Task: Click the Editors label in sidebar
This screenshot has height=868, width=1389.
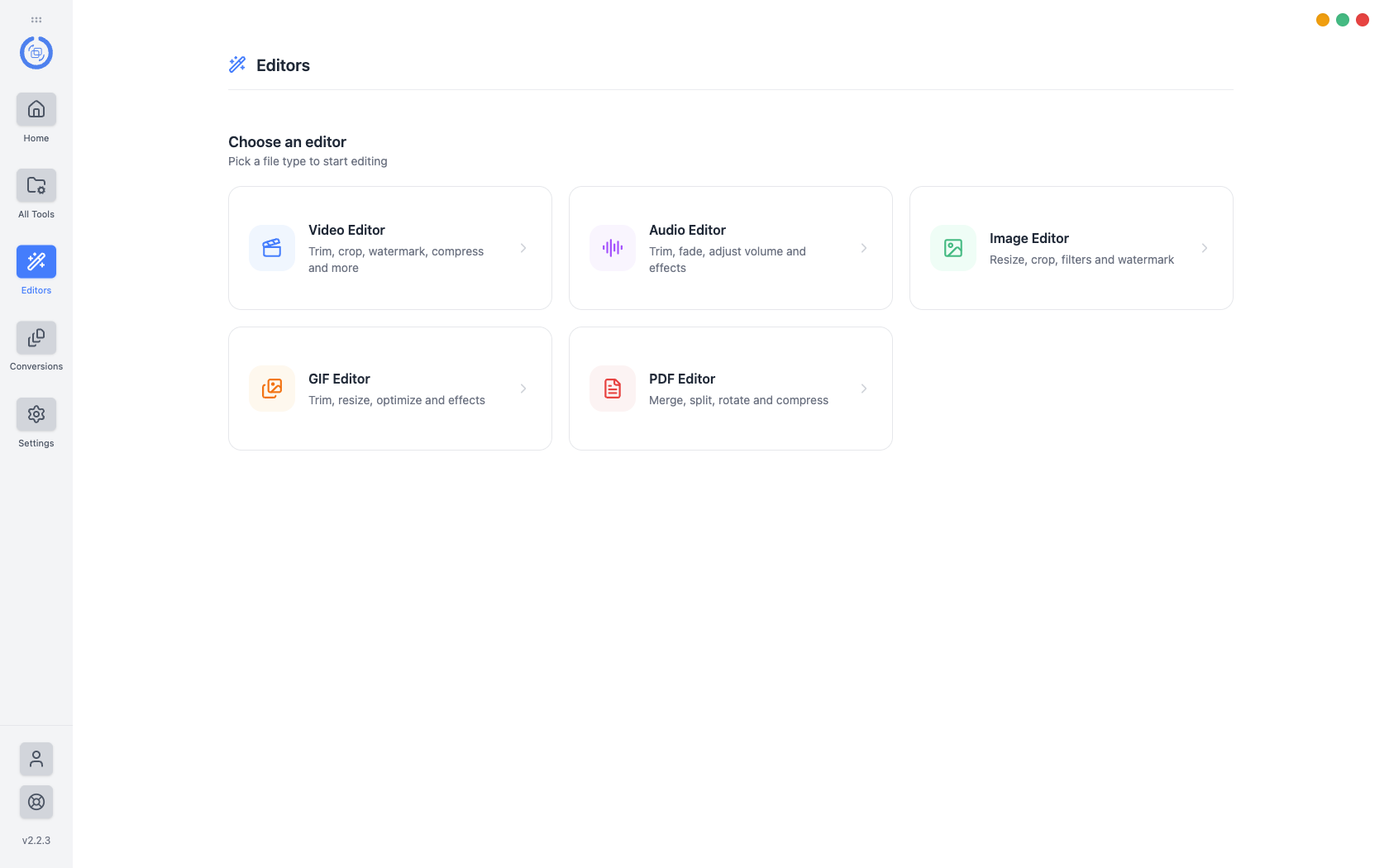Action: pos(36,290)
